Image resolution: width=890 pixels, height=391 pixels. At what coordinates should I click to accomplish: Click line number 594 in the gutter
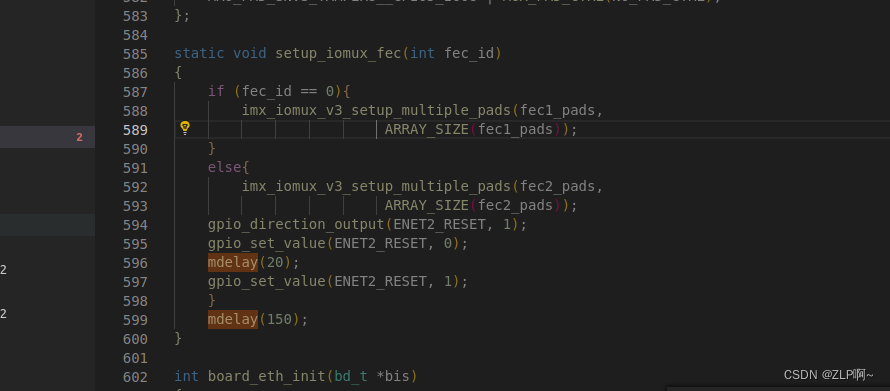[135, 225]
